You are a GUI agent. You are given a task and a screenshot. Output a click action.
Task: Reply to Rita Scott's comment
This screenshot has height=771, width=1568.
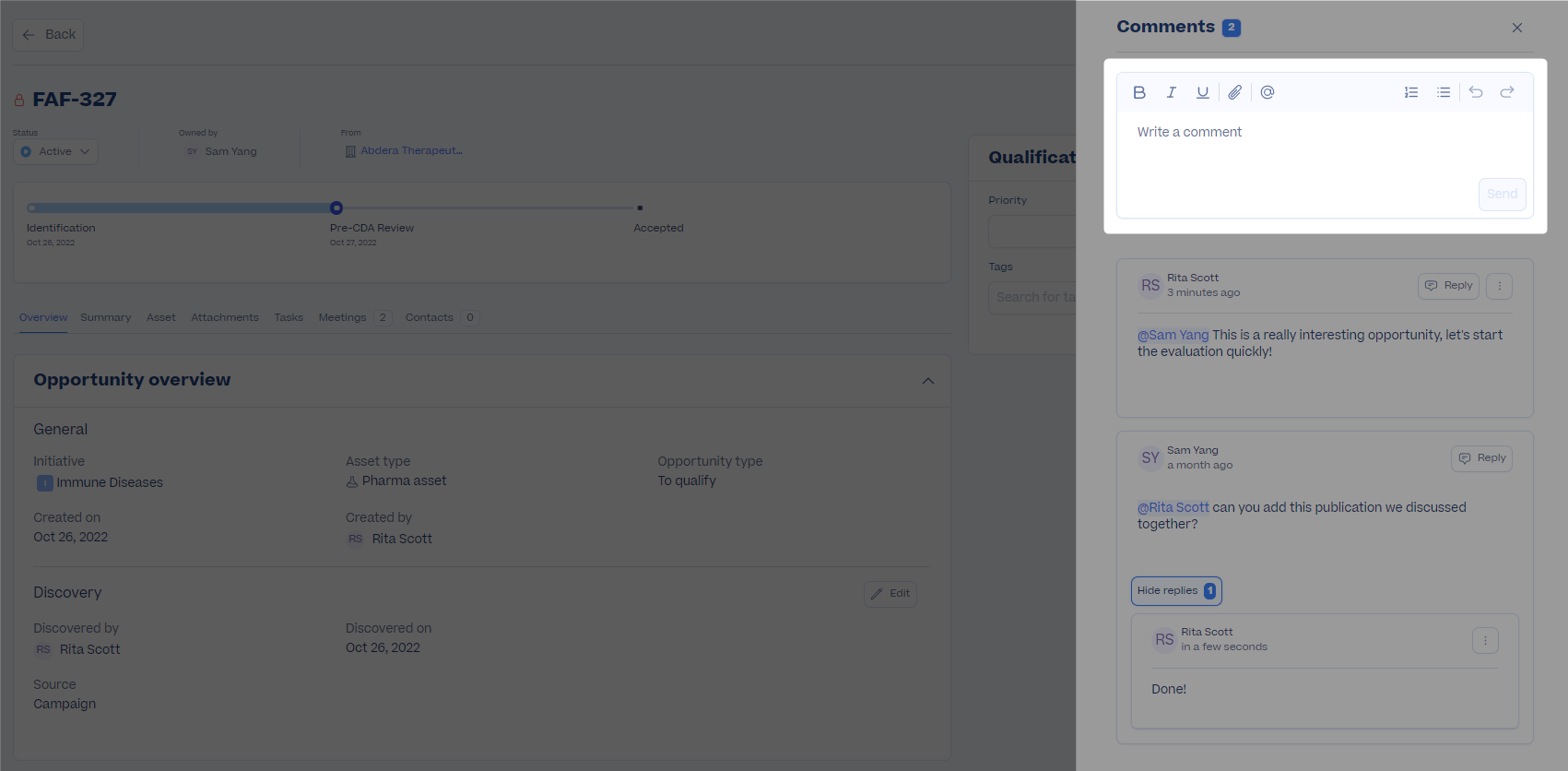[x=1448, y=286]
